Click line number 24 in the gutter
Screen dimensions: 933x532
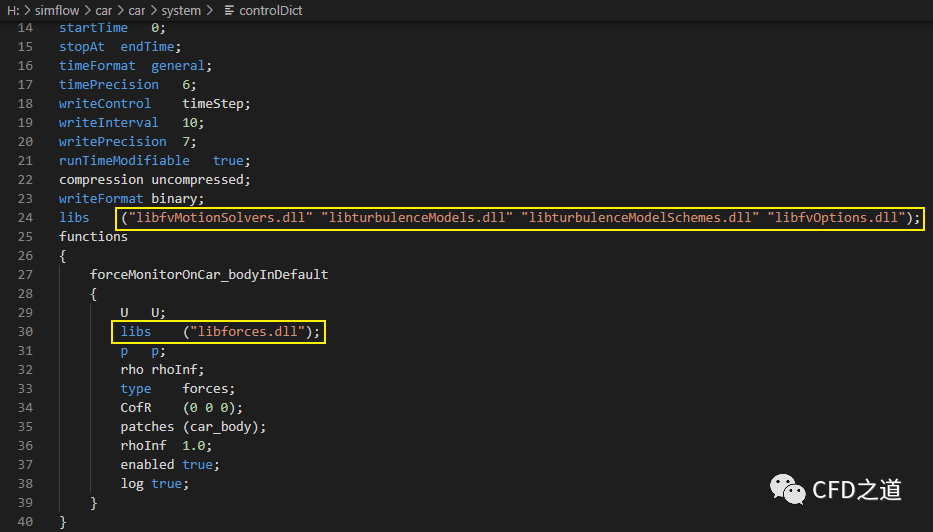(x=24, y=217)
